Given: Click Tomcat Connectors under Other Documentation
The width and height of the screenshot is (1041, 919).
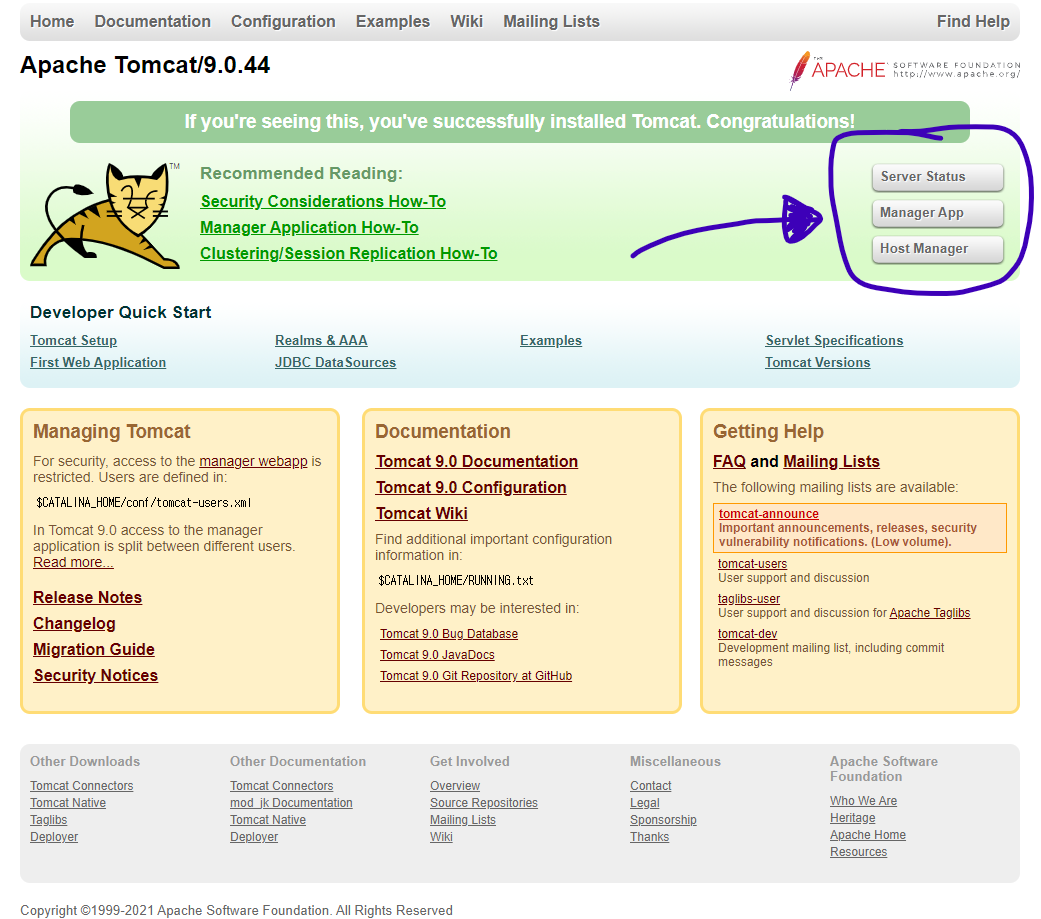Looking at the screenshot, I should coord(281,786).
